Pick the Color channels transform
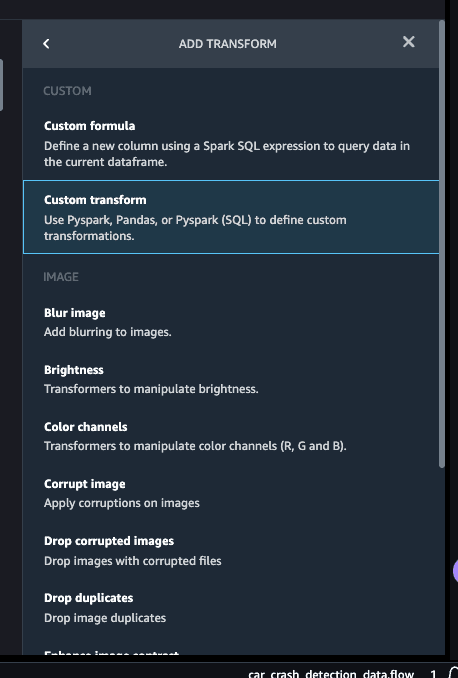Screen dimensions: 458x678 [x=231, y=436]
